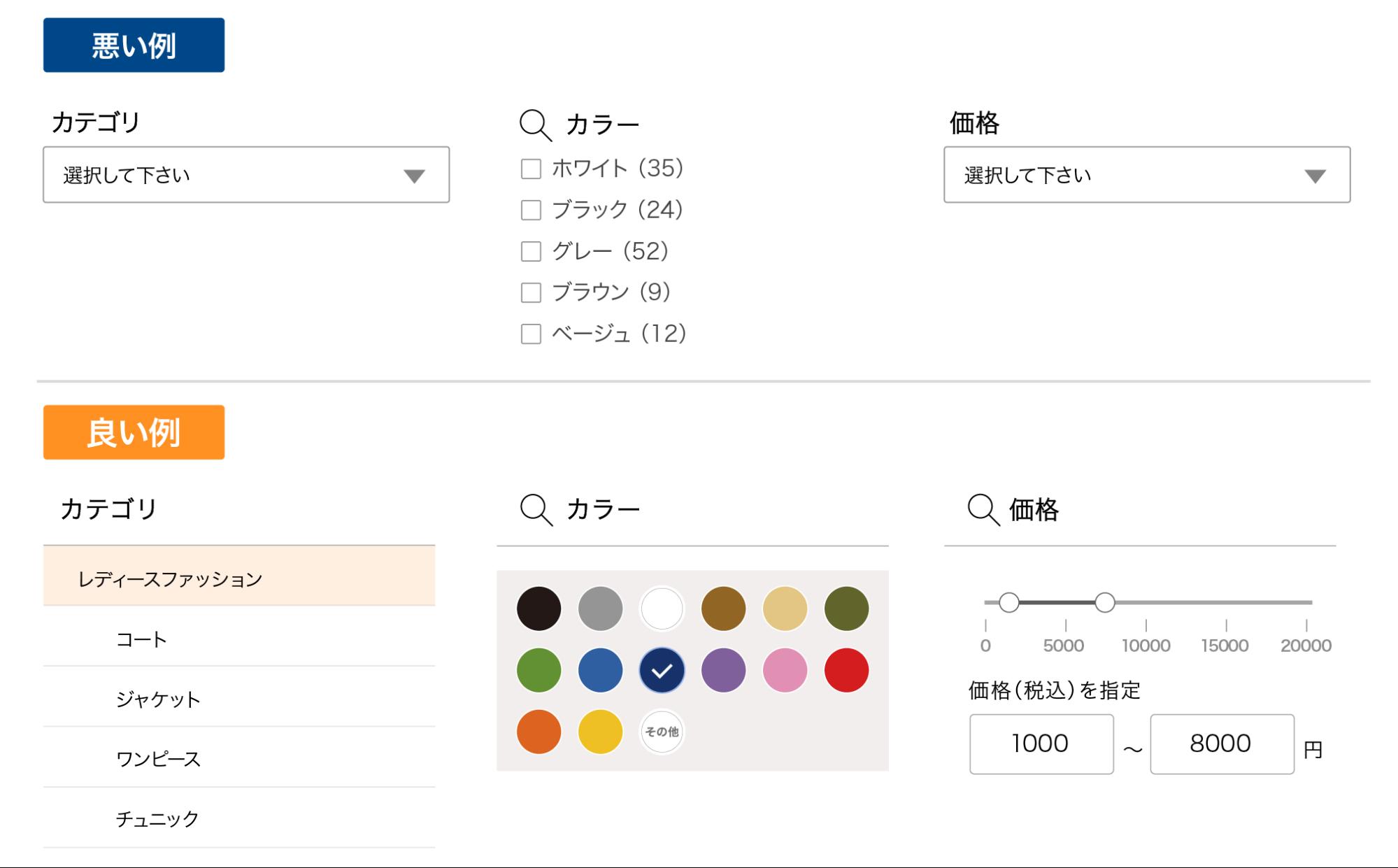Click magnifier icon beside 価格 heading
Image resolution: width=1398 pixels, height=868 pixels.
[983, 509]
